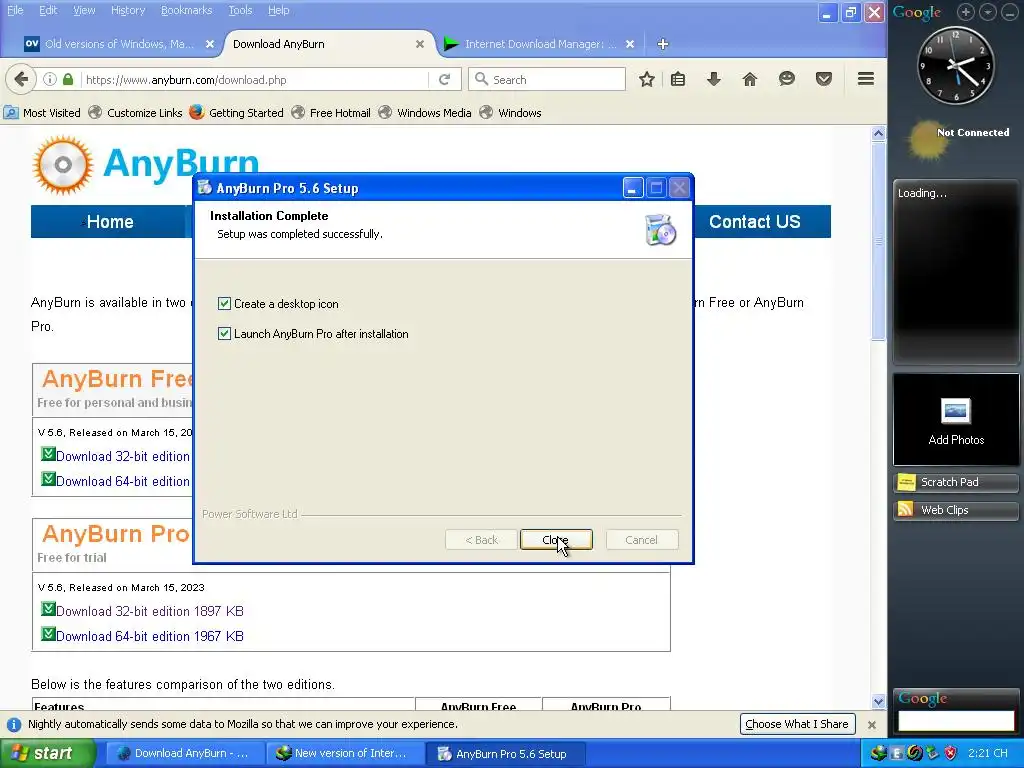This screenshot has width=1024, height=768.
Task: Open the Bookmarks menu
Action: coord(186,10)
